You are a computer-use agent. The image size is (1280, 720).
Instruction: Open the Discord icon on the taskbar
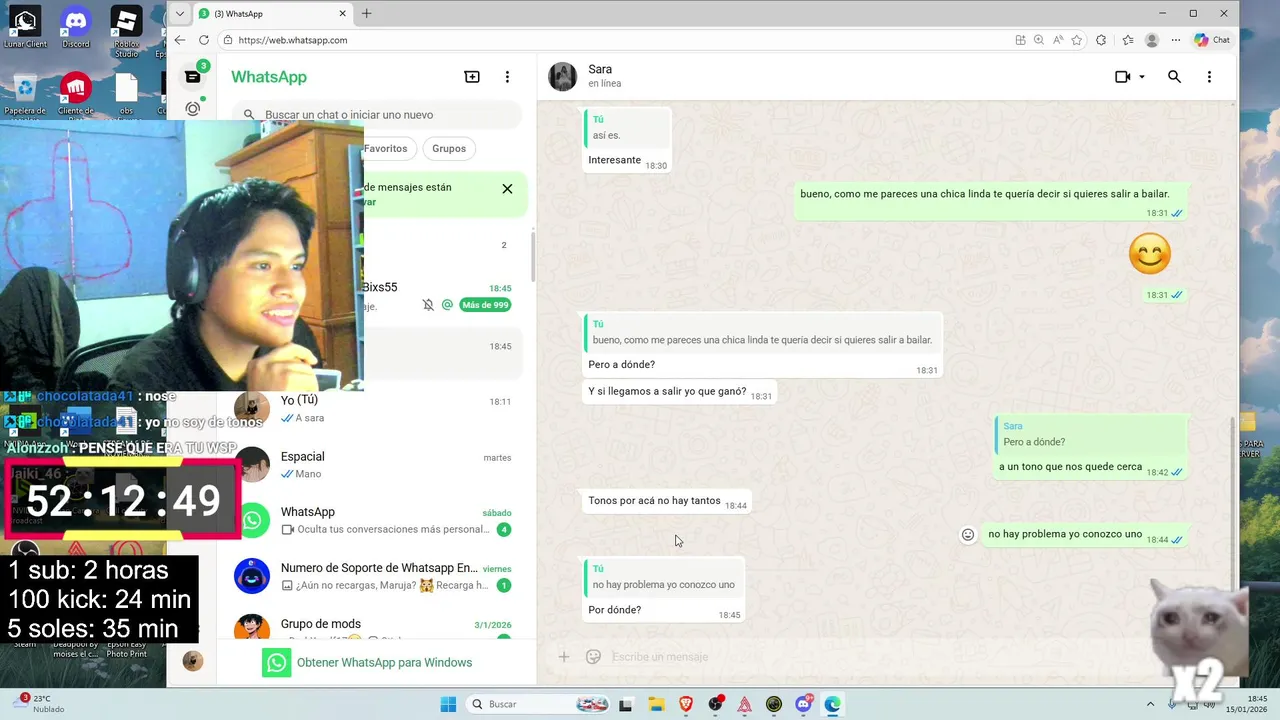[x=803, y=704]
